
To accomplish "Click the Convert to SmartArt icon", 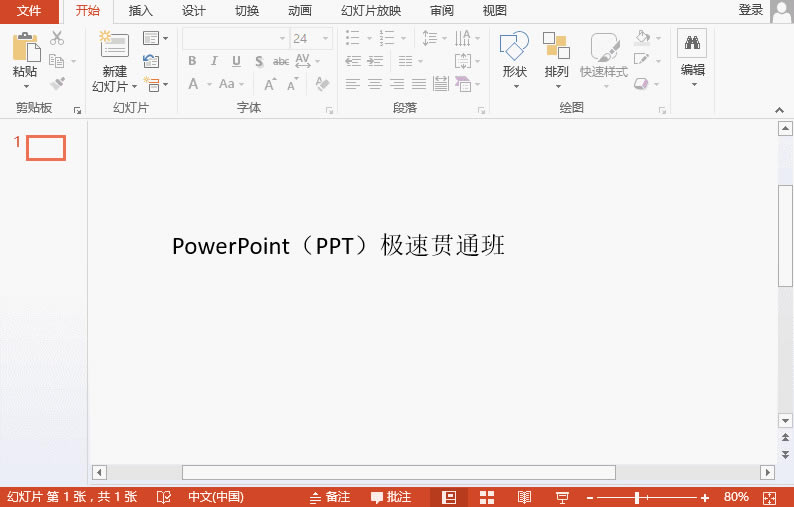I will (463, 84).
